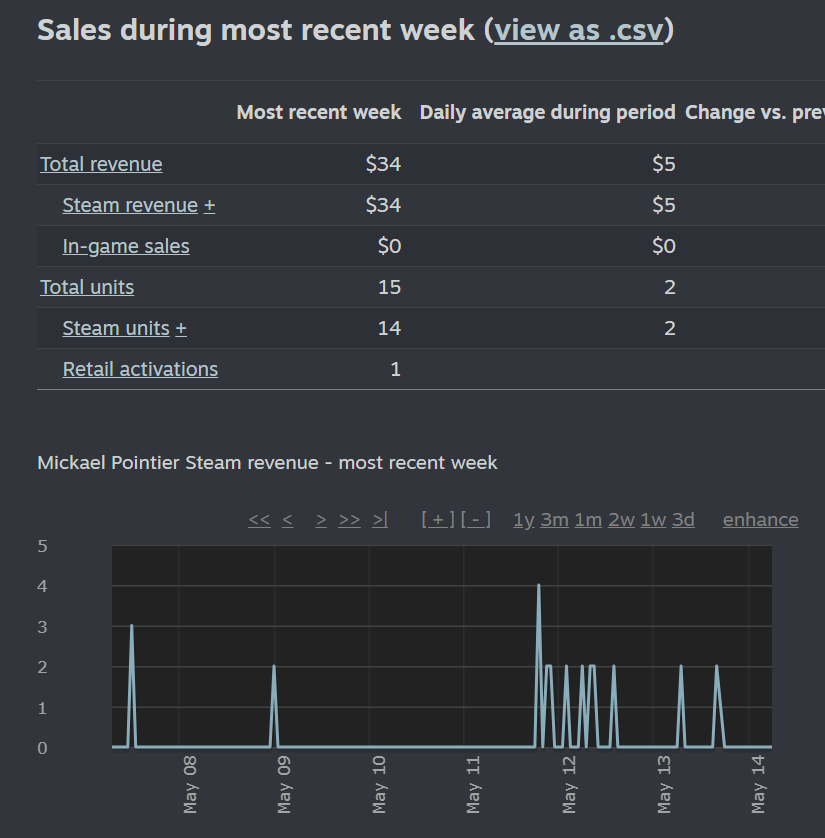
Task: Click the Total units daily average 2
Action: point(670,288)
